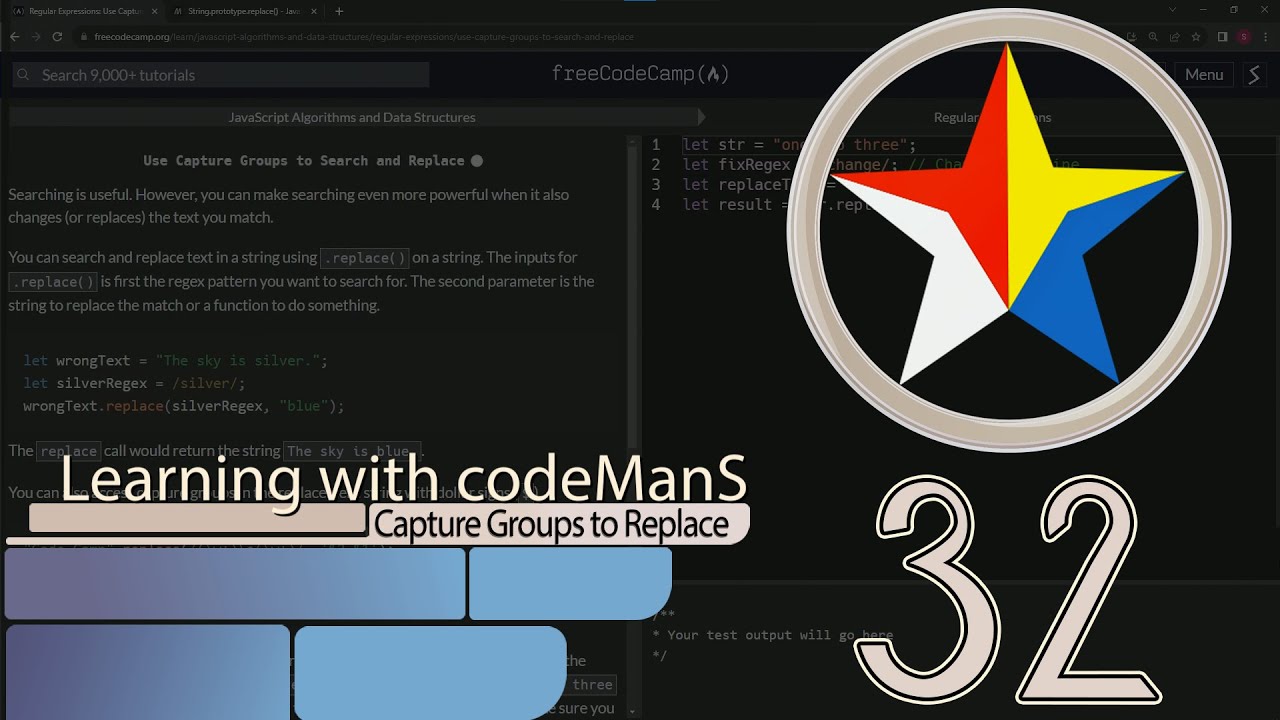Reload the page with the refresh icon
The image size is (1280, 720).
(x=58, y=37)
